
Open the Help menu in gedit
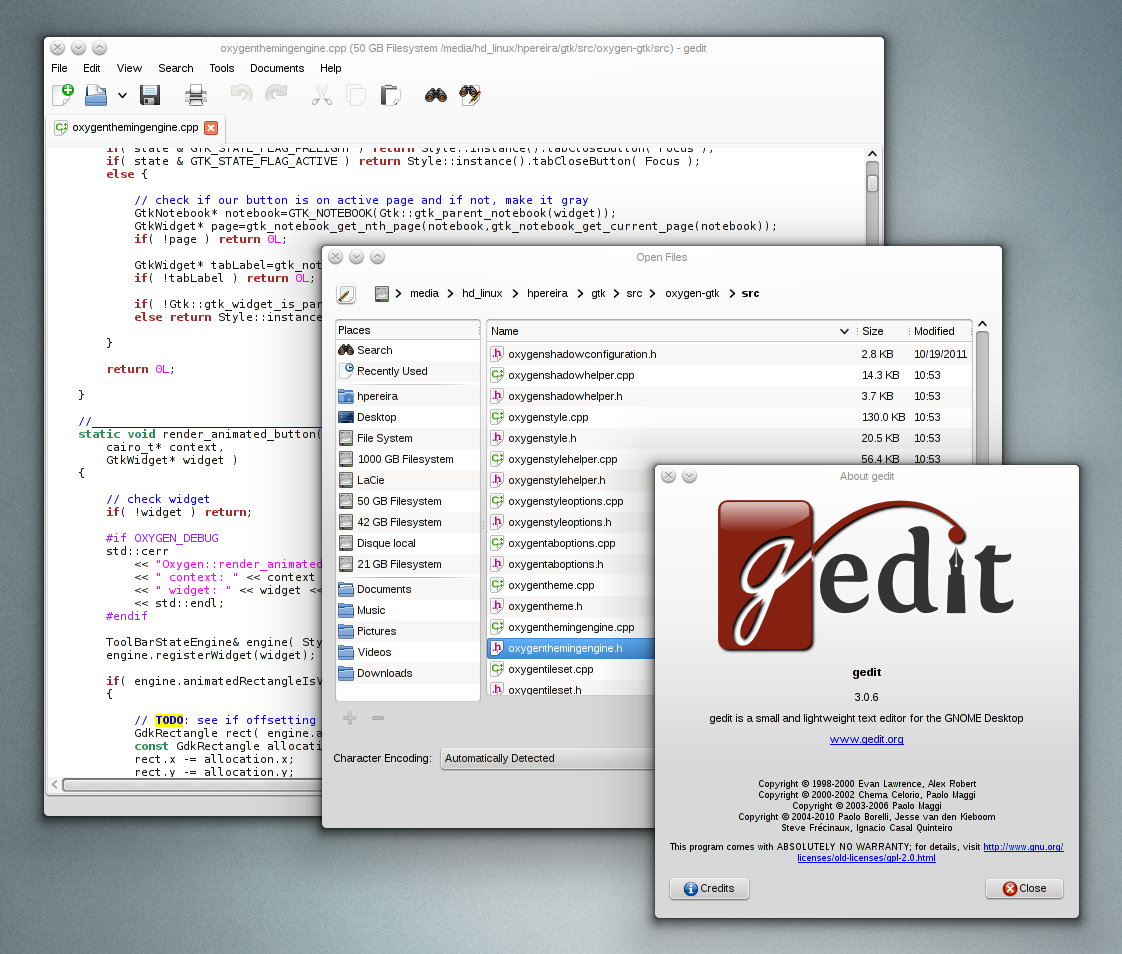[331, 68]
